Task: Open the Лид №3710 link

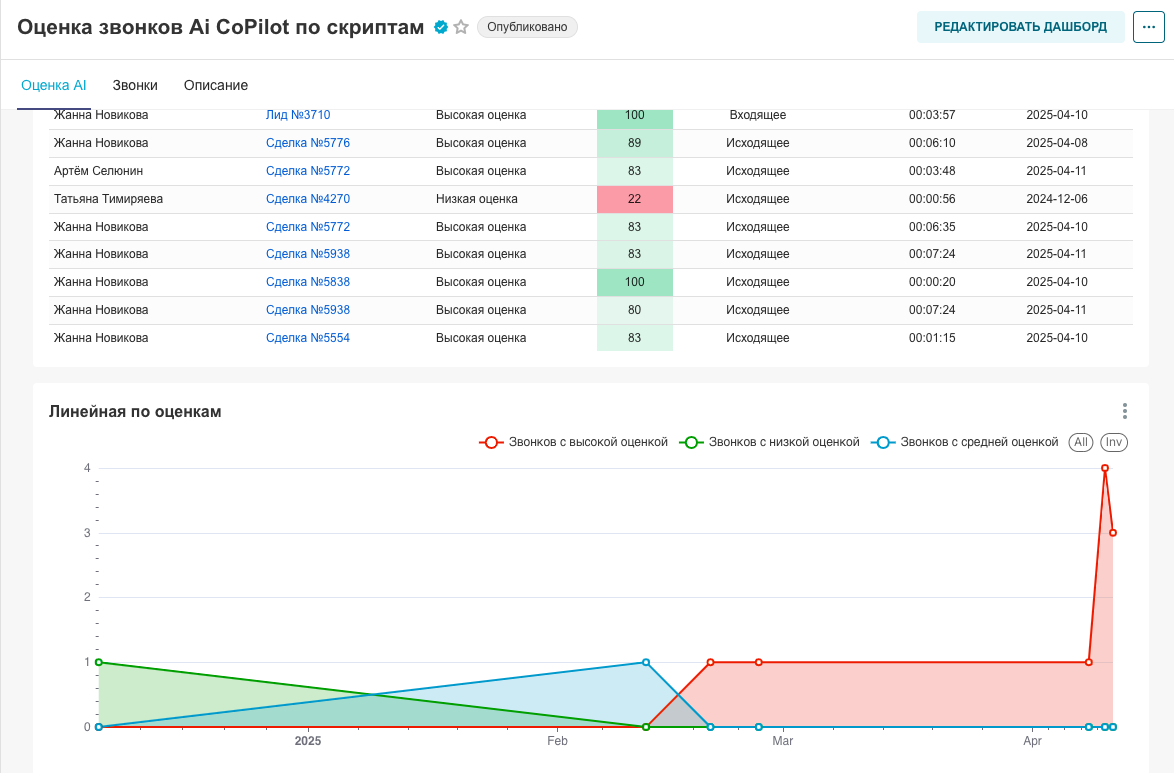Action: (x=298, y=115)
